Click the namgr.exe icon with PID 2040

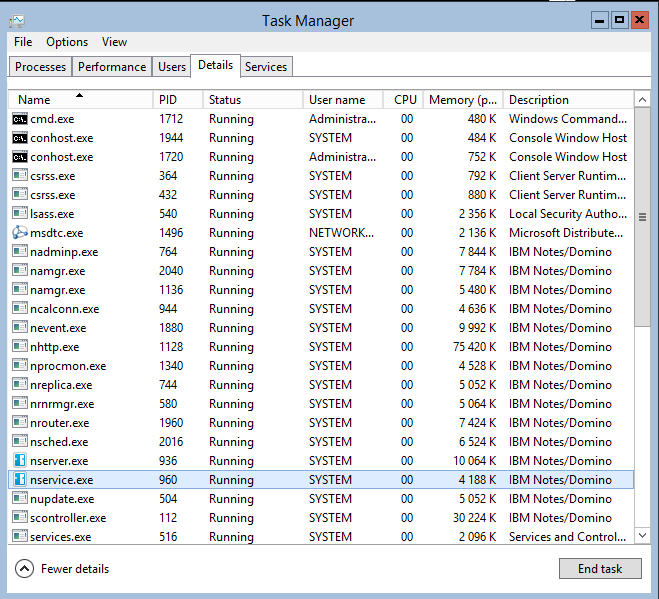(x=20, y=271)
